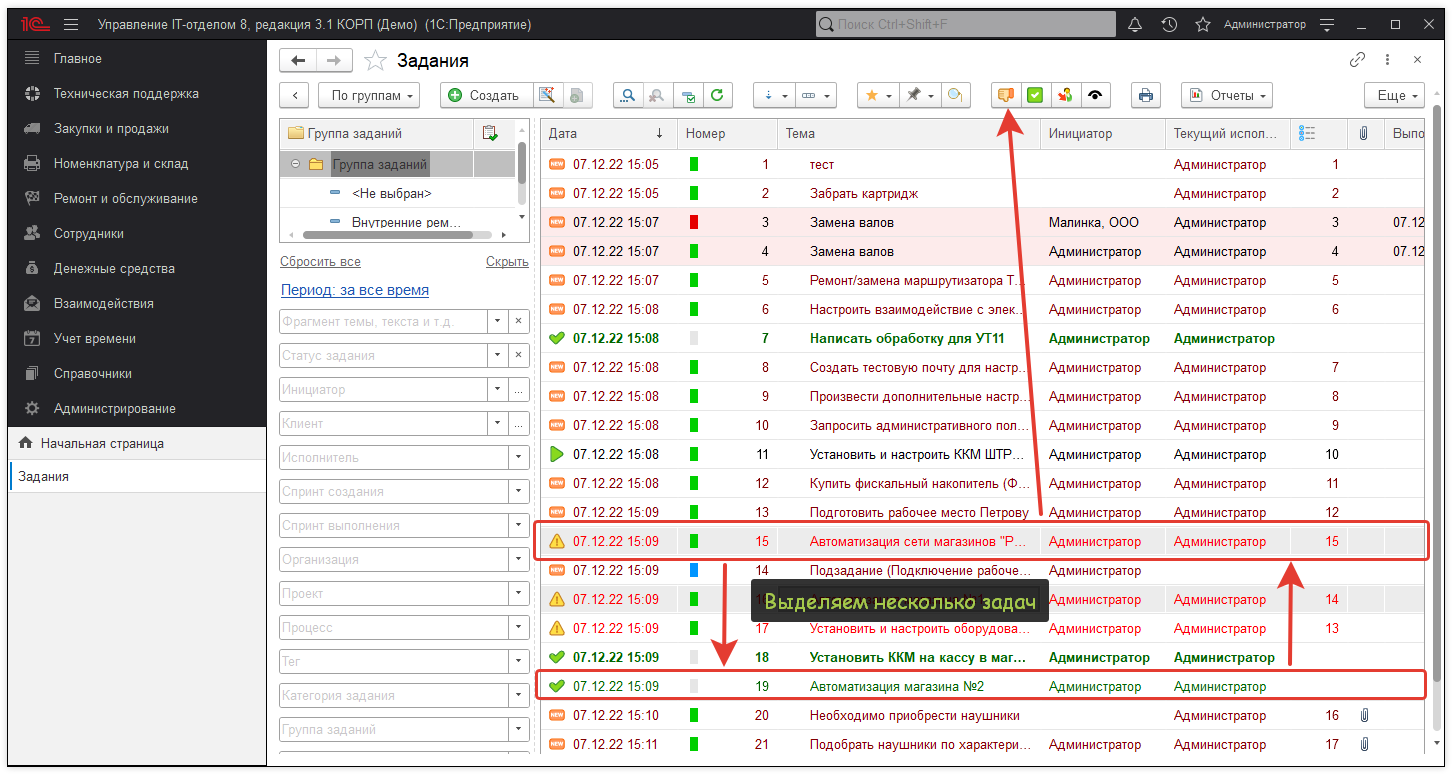Open history clock icon in title bar
The image size is (1452, 774).
[1169, 24]
